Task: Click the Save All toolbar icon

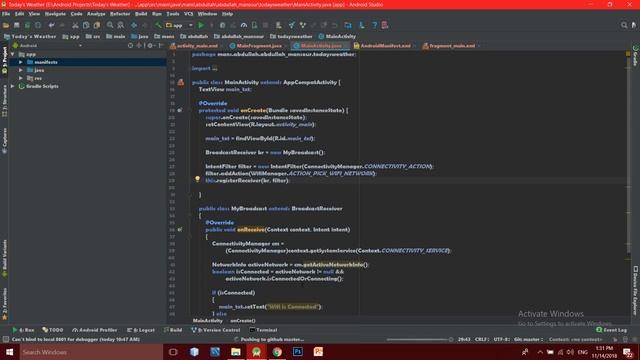Action: click(x=17, y=25)
